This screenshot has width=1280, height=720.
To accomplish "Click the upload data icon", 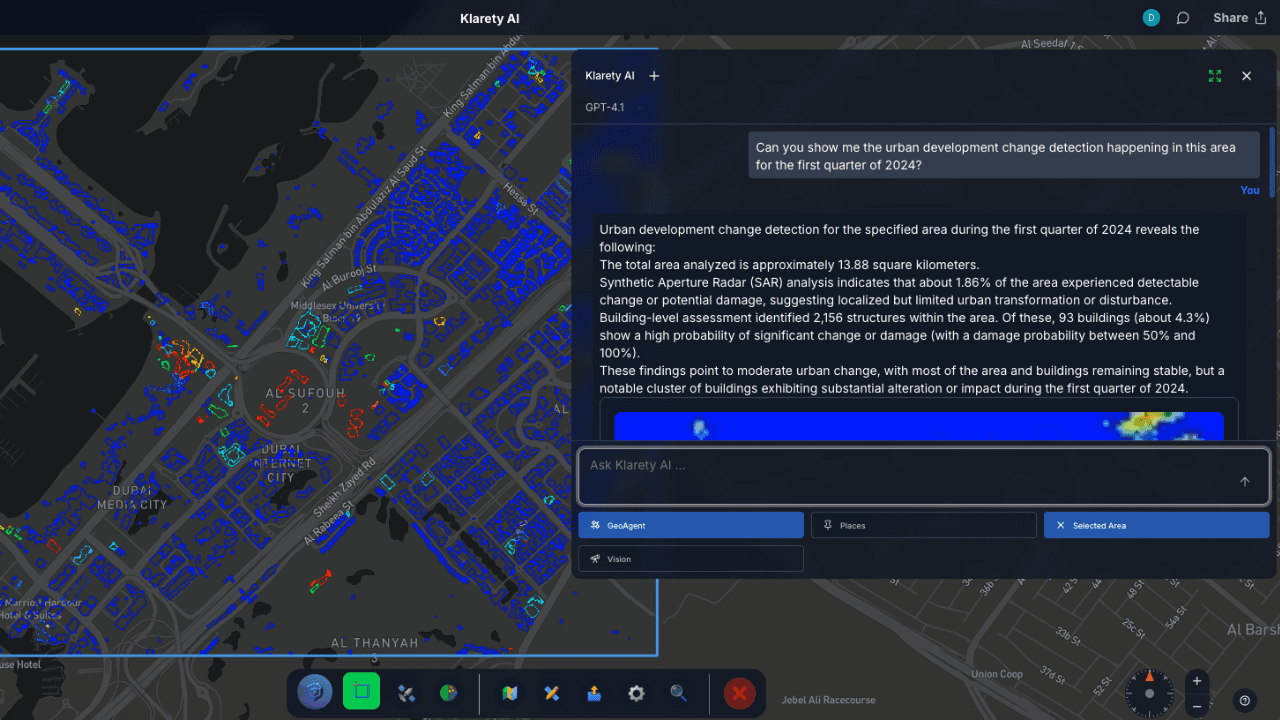I will pyautogui.click(x=594, y=693).
